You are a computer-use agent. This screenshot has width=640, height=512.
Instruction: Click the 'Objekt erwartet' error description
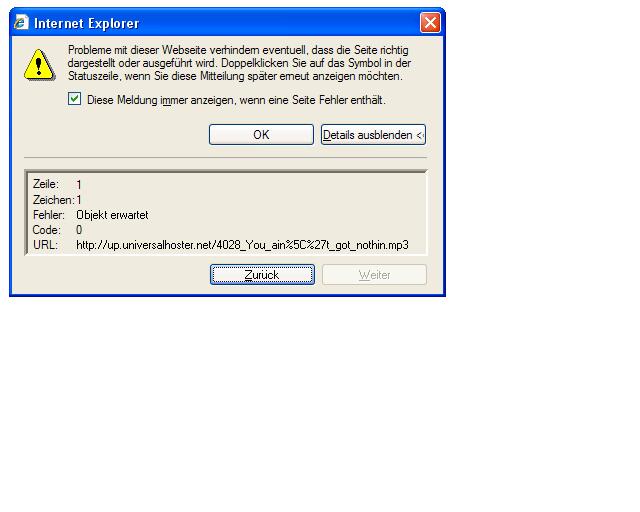112,215
